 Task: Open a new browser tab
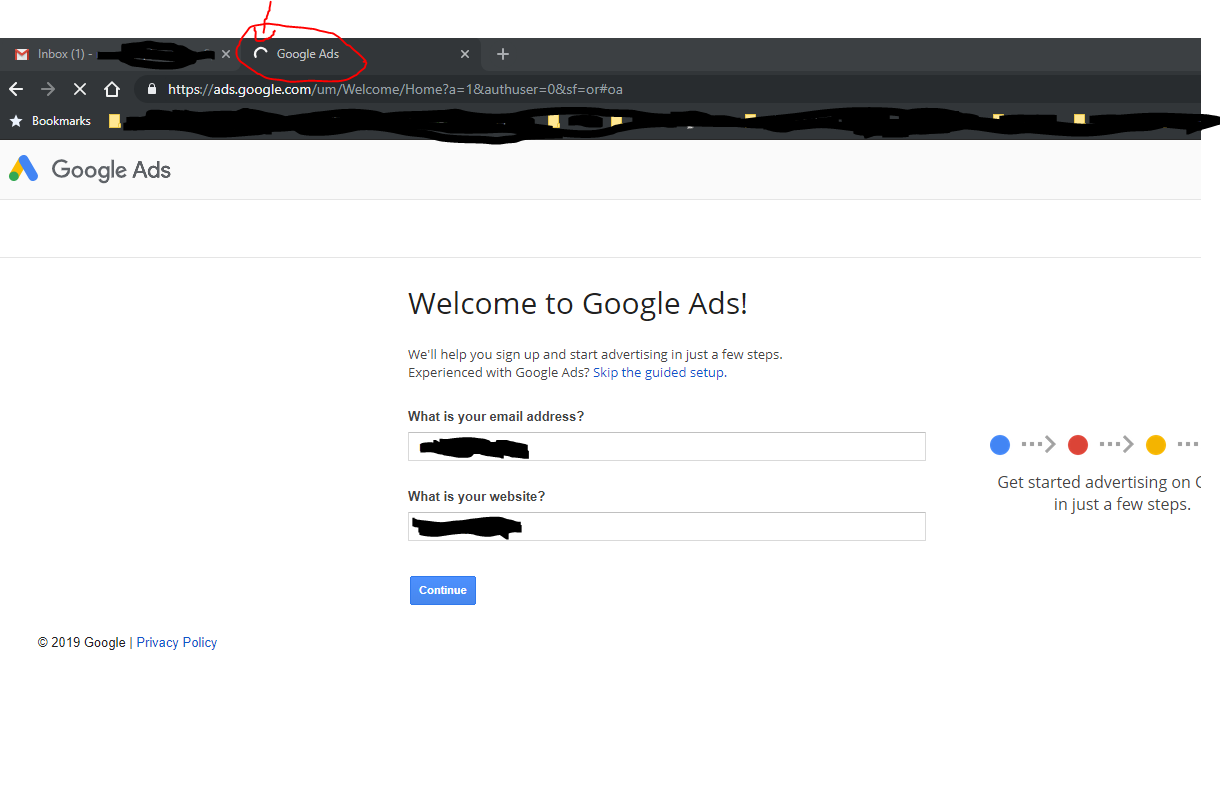[x=503, y=54]
